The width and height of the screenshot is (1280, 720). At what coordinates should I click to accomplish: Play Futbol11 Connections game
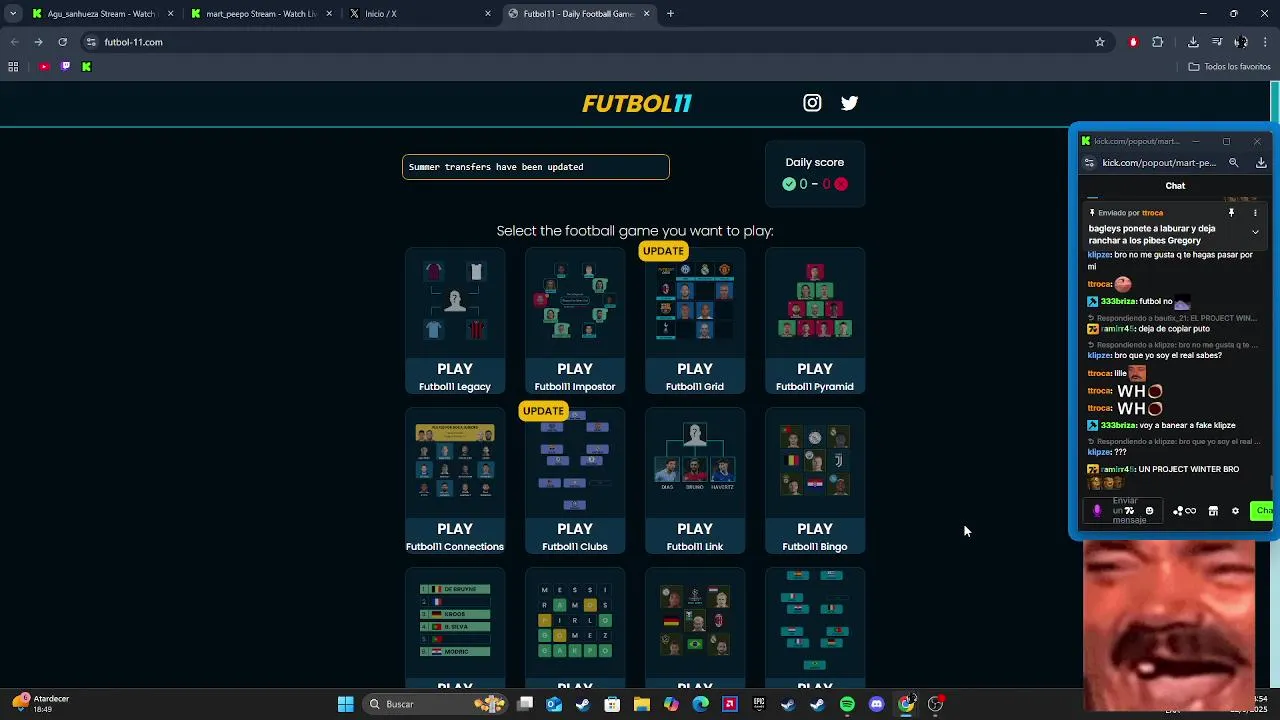[x=455, y=481]
